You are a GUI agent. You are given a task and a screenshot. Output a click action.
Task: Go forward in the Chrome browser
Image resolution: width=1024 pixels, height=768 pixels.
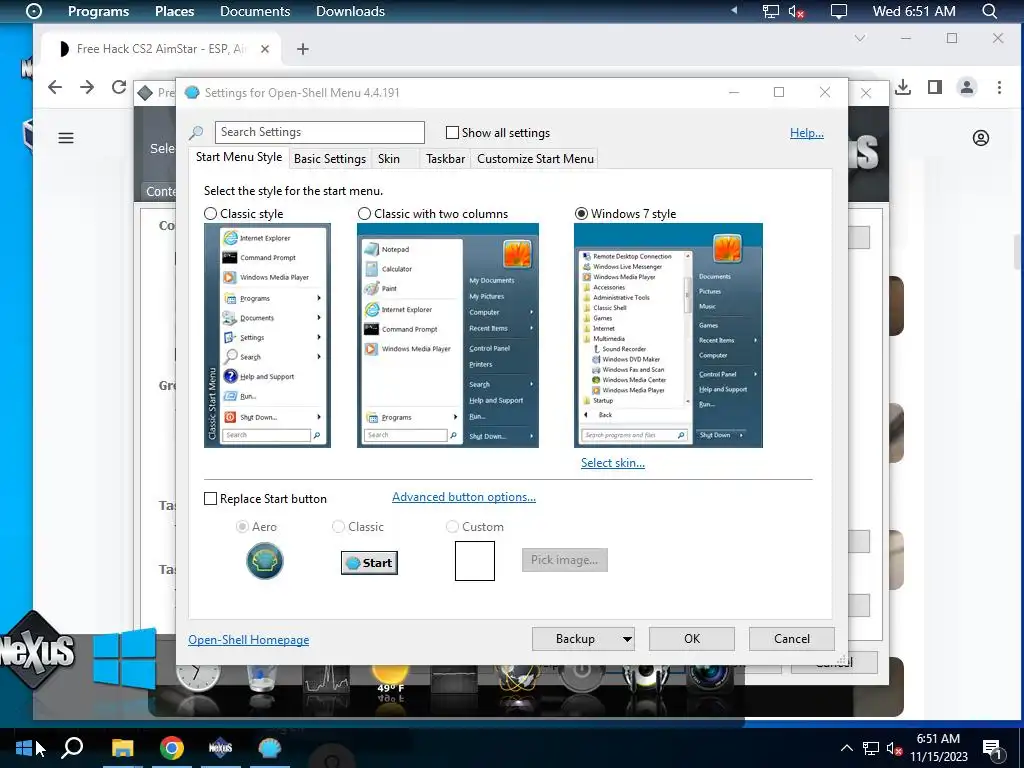tap(87, 88)
